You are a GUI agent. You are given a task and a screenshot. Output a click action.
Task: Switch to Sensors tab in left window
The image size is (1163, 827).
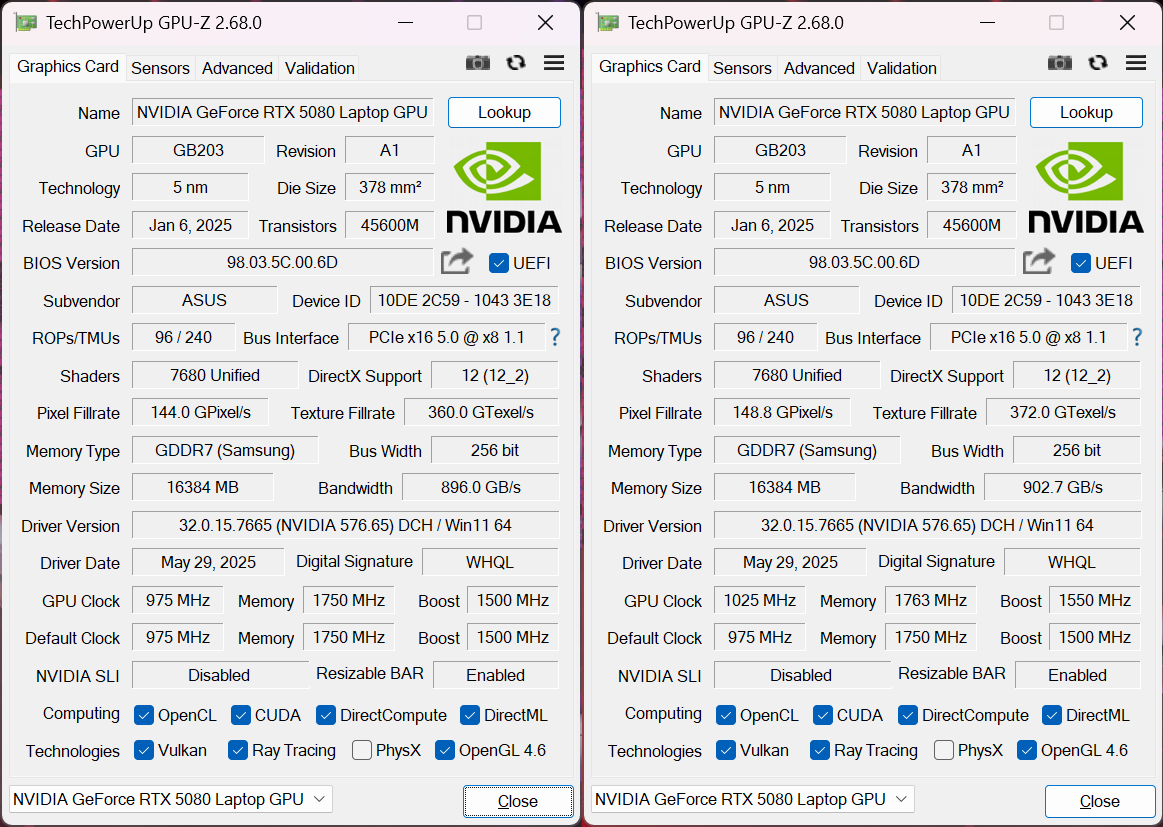160,68
